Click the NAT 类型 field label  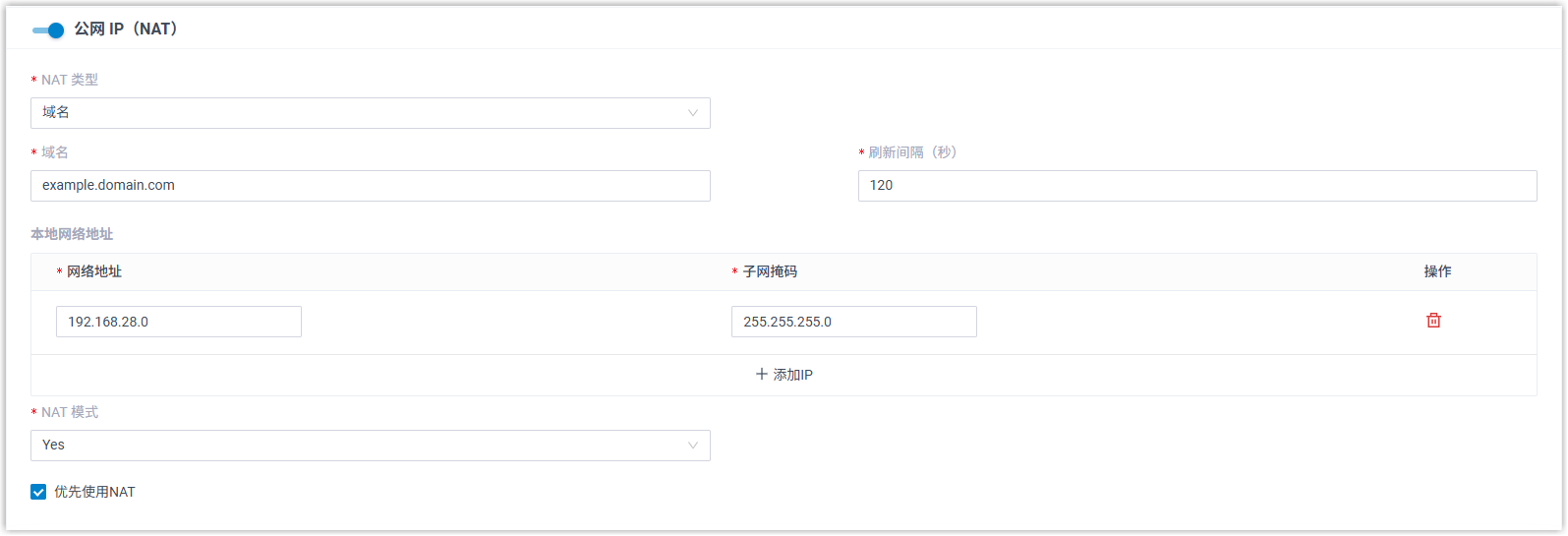pyautogui.click(x=70, y=80)
